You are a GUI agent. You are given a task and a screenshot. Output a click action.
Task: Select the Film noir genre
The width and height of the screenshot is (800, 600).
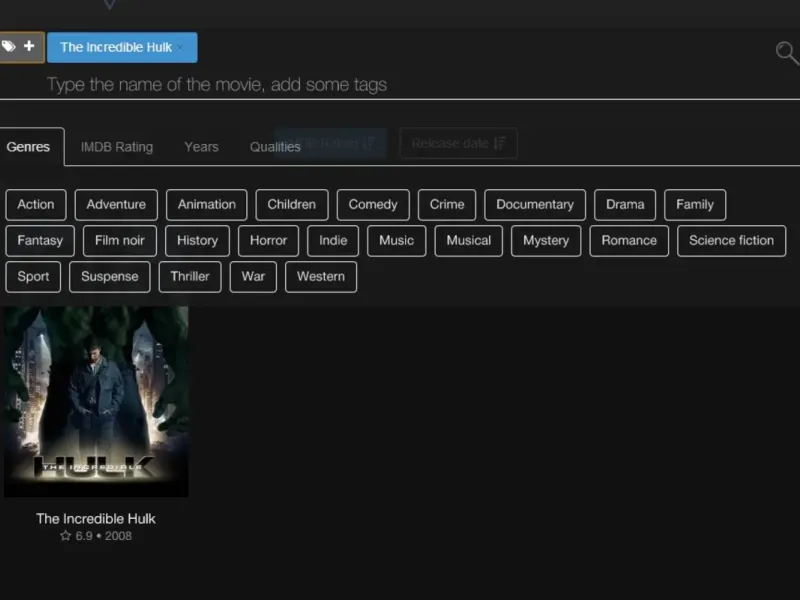(120, 241)
